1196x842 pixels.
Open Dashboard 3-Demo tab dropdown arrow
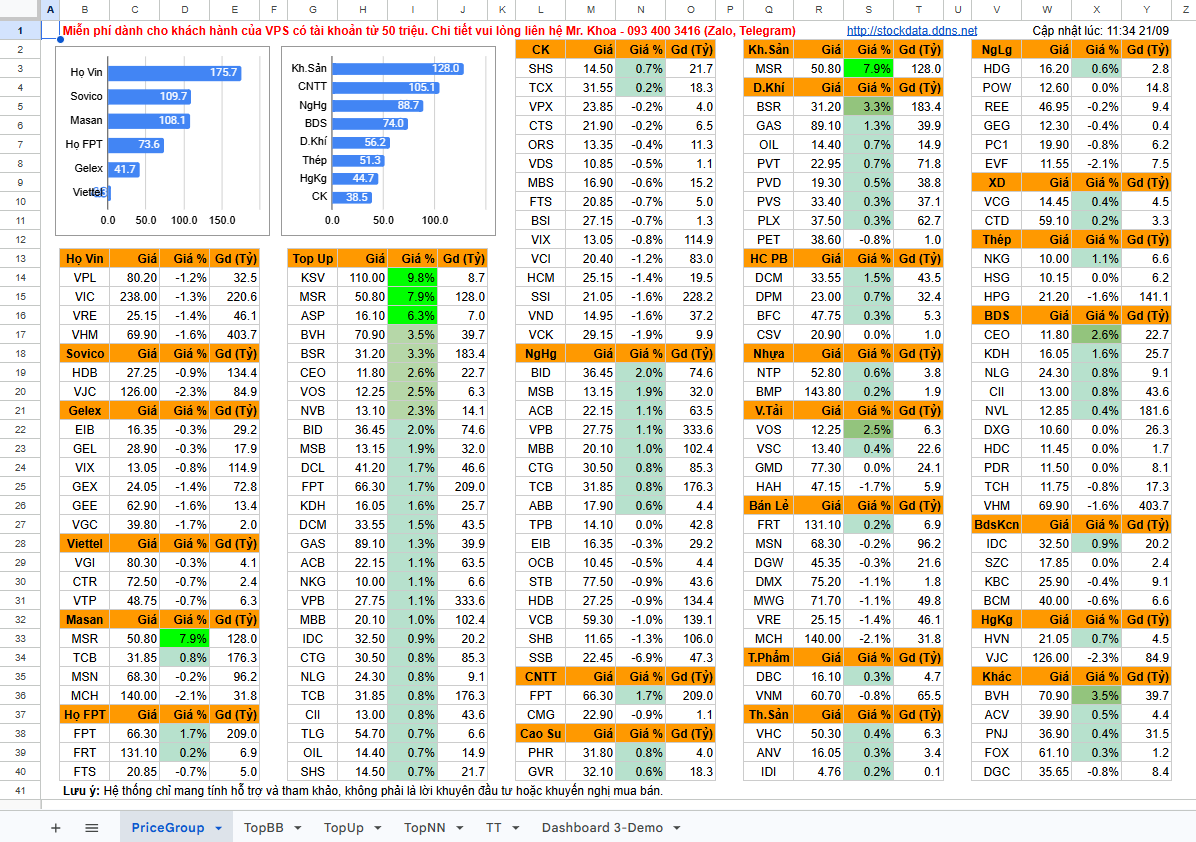677,828
